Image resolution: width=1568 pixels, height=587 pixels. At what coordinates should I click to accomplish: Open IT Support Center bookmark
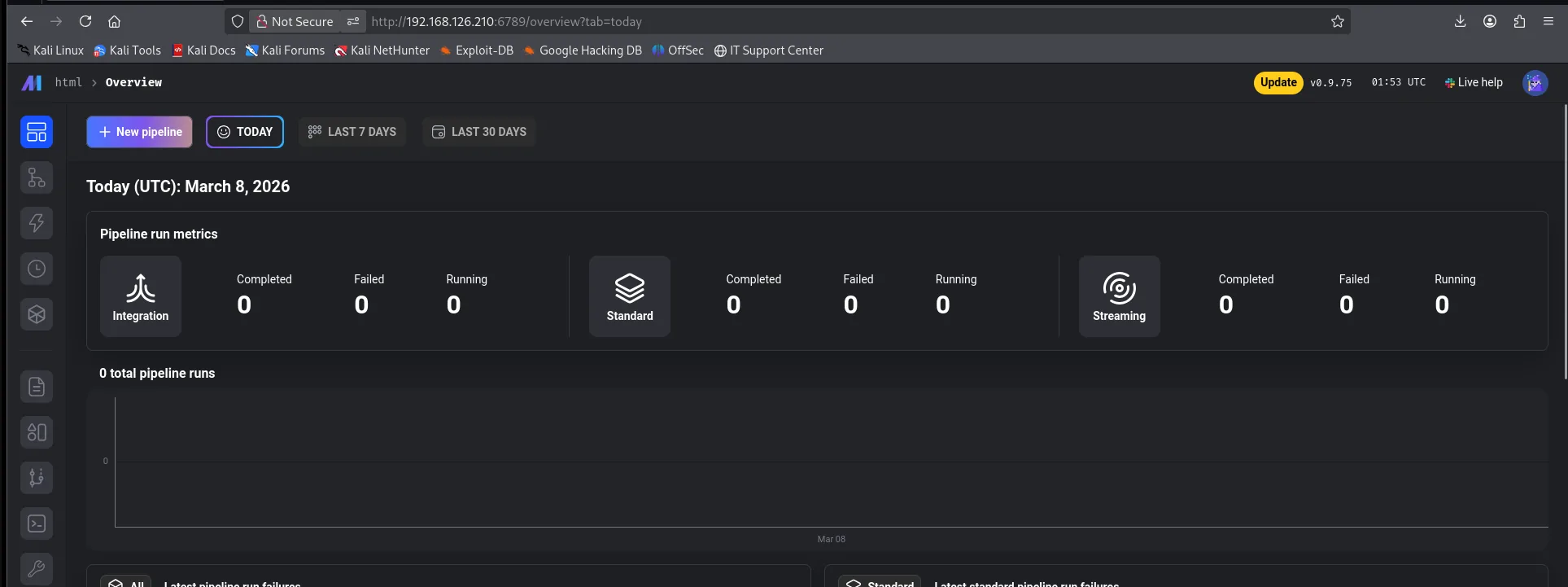769,50
